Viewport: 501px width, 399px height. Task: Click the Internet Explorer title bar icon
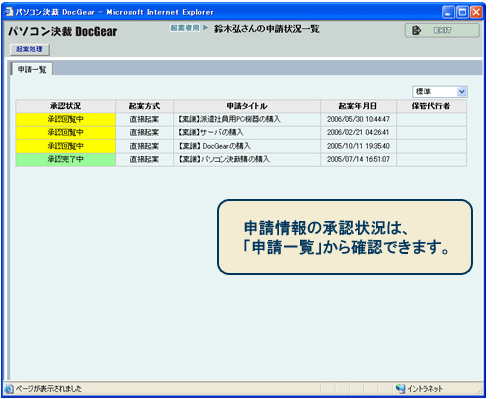pyautogui.click(x=9, y=12)
